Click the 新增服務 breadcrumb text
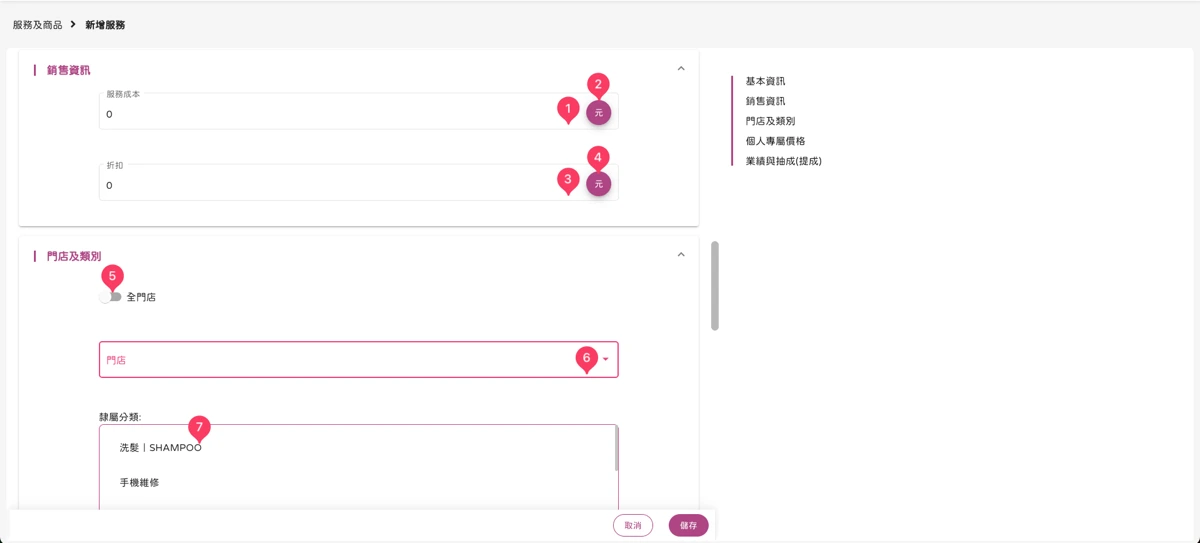The width and height of the screenshot is (1200, 543). click(x=105, y=25)
